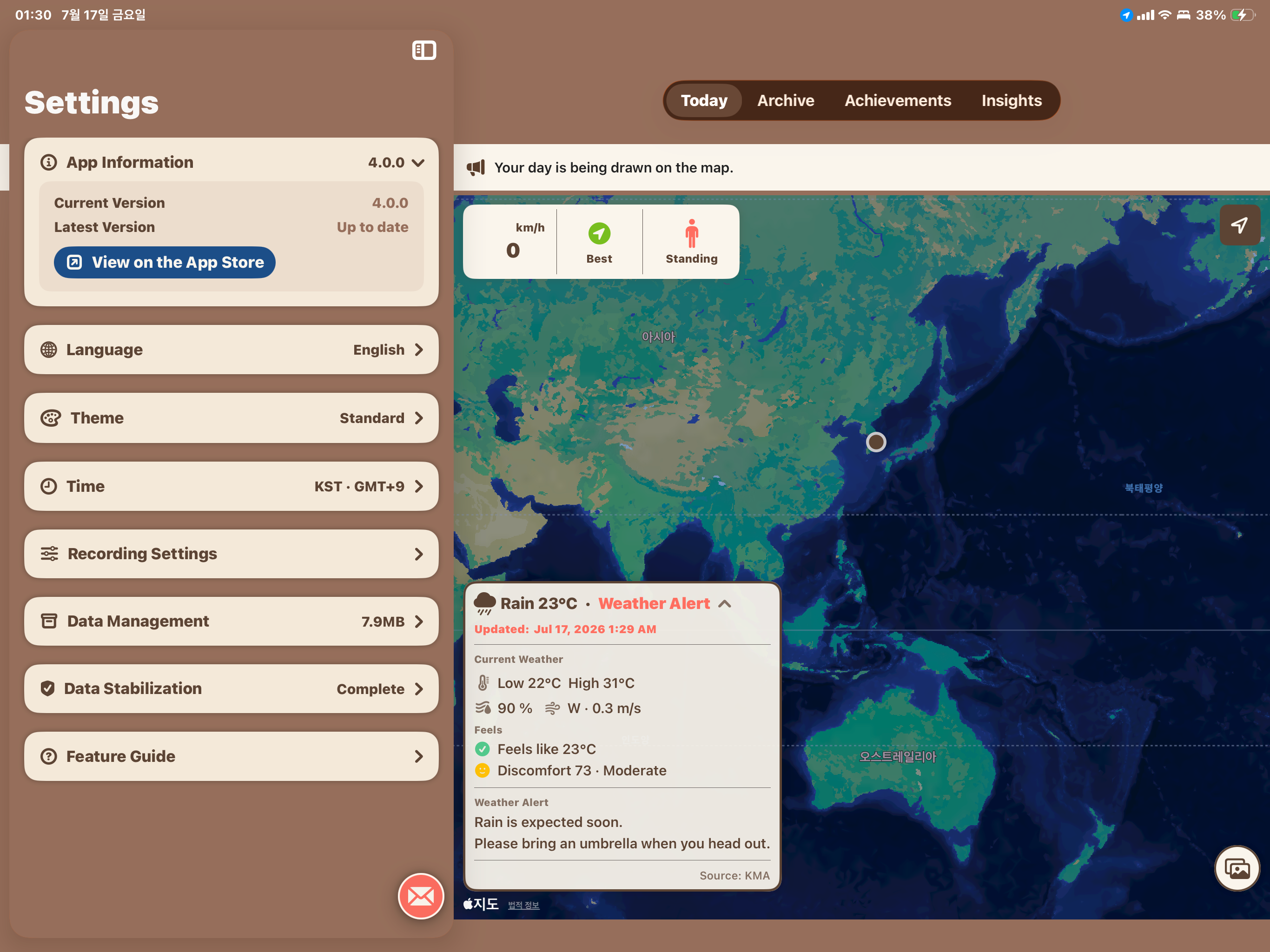Click the Recording Settings sliders icon
The width and height of the screenshot is (1270, 952).
click(49, 554)
